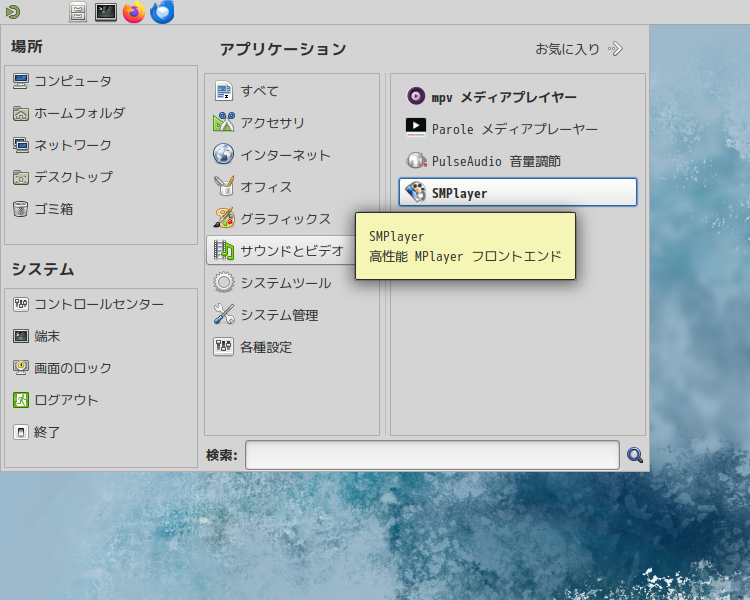Image resolution: width=750 pixels, height=600 pixels.
Task: Open the 各種設定 label
Action: click(x=266, y=347)
